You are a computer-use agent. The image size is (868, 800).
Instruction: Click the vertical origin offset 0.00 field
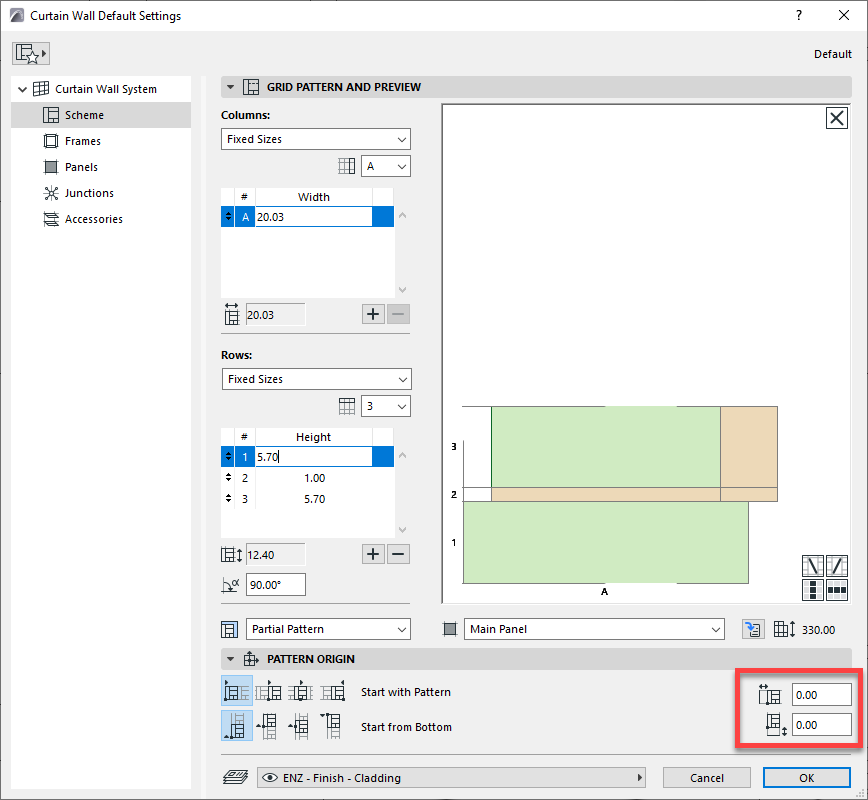click(822, 725)
